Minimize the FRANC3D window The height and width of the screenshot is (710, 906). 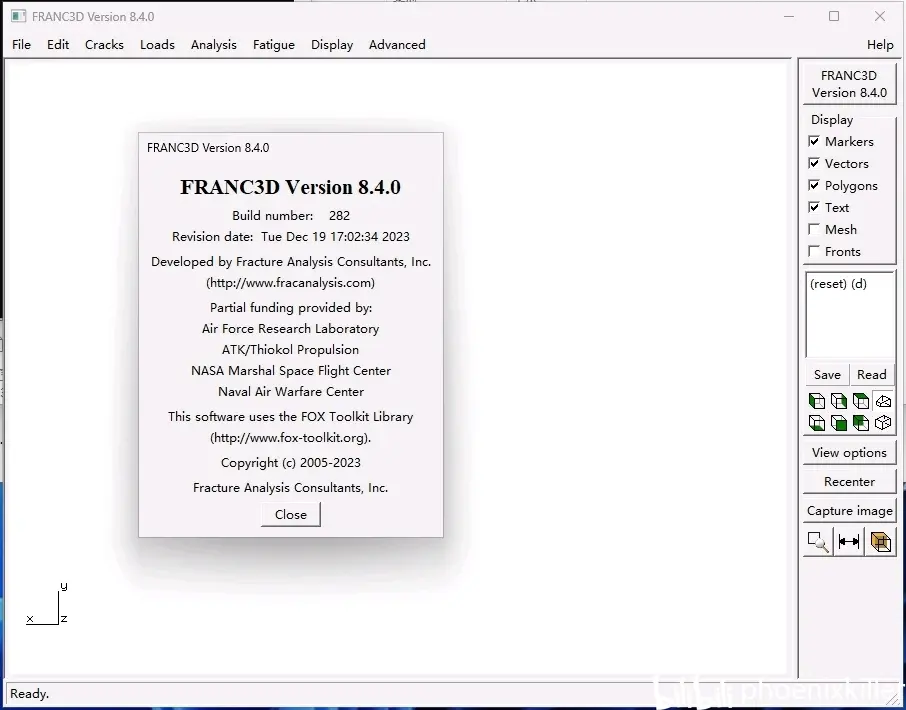coord(789,16)
